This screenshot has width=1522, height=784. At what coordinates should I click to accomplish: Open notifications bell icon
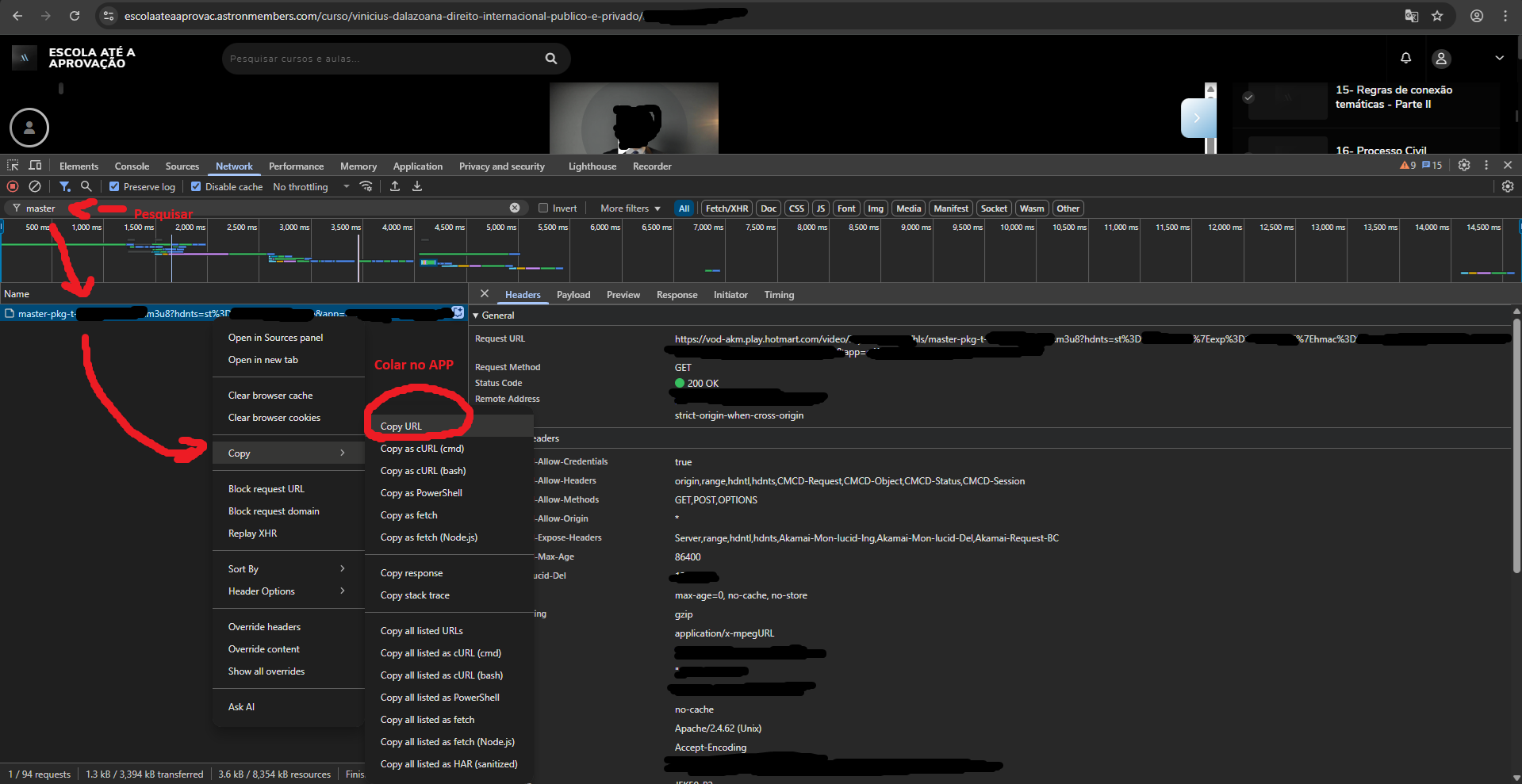point(1405,58)
